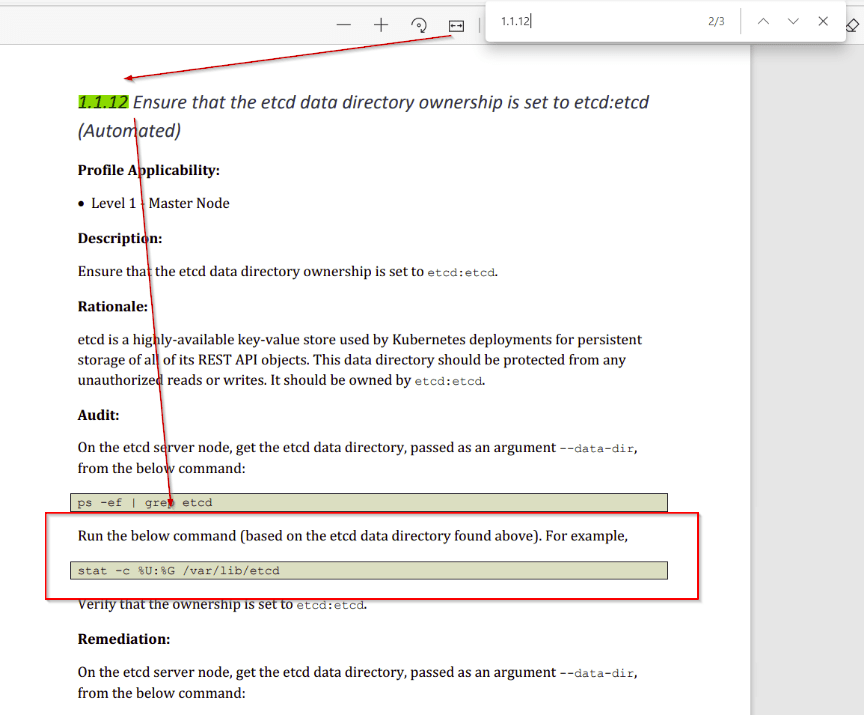Rotate the PDF page
The height and width of the screenshot is (715, 864).
[x=419, y=25]
